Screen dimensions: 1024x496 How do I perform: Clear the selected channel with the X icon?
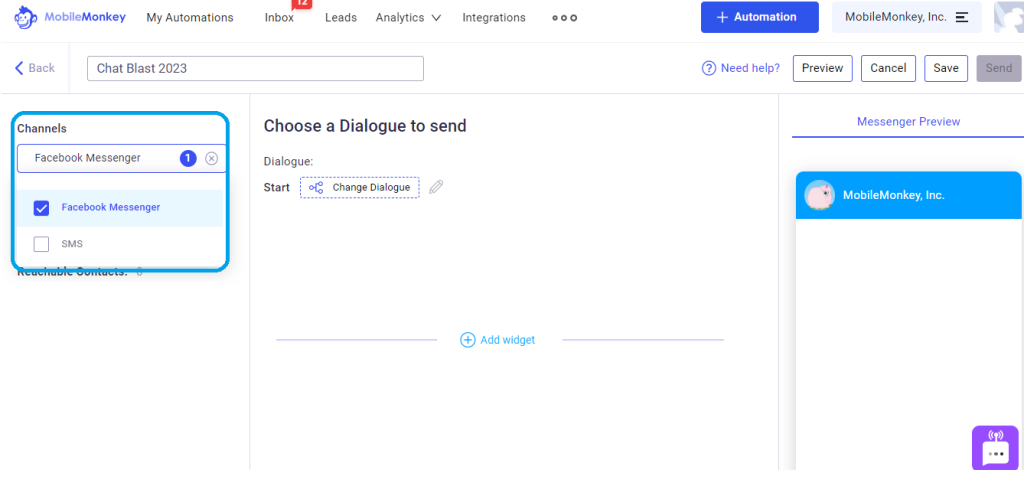click(x=211, y=158)
